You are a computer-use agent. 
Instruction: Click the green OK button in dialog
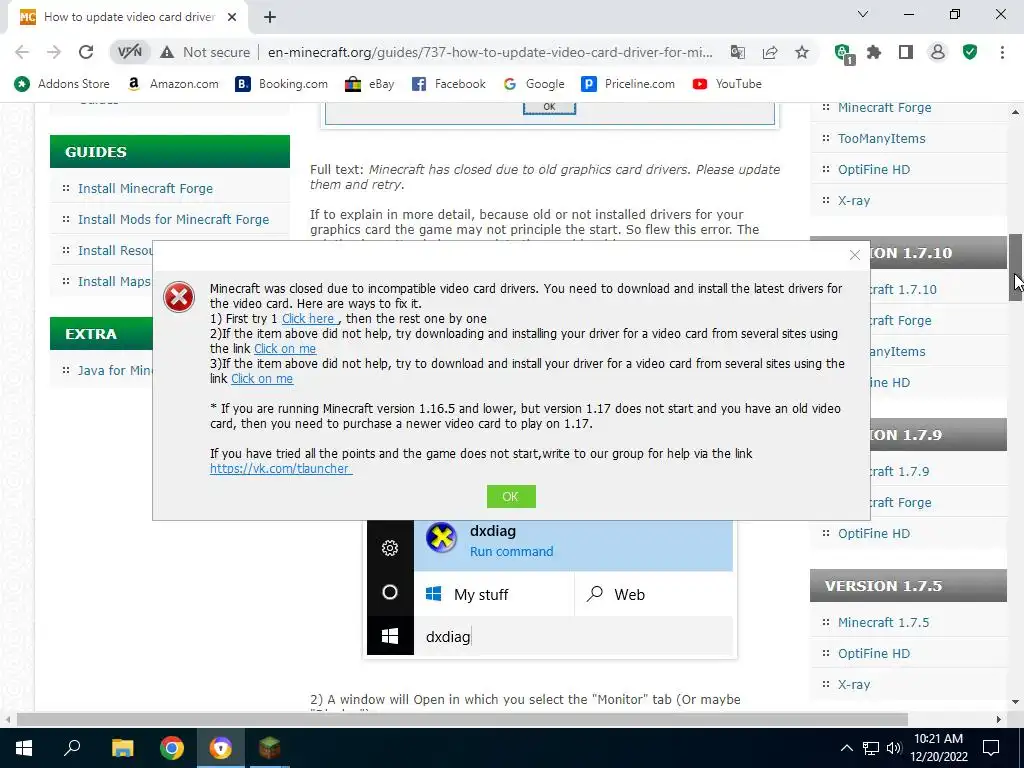click(511, 496)
